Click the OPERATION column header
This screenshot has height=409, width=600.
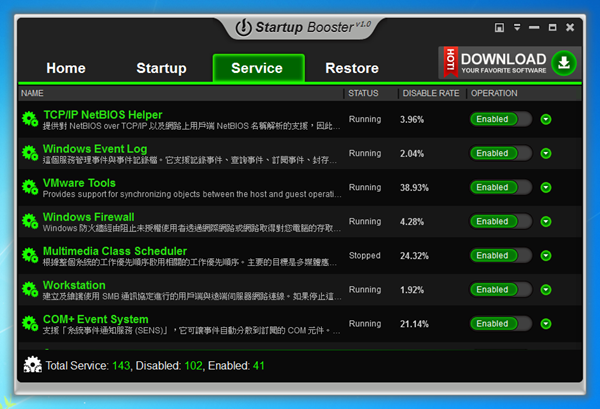tap(494, 93)
